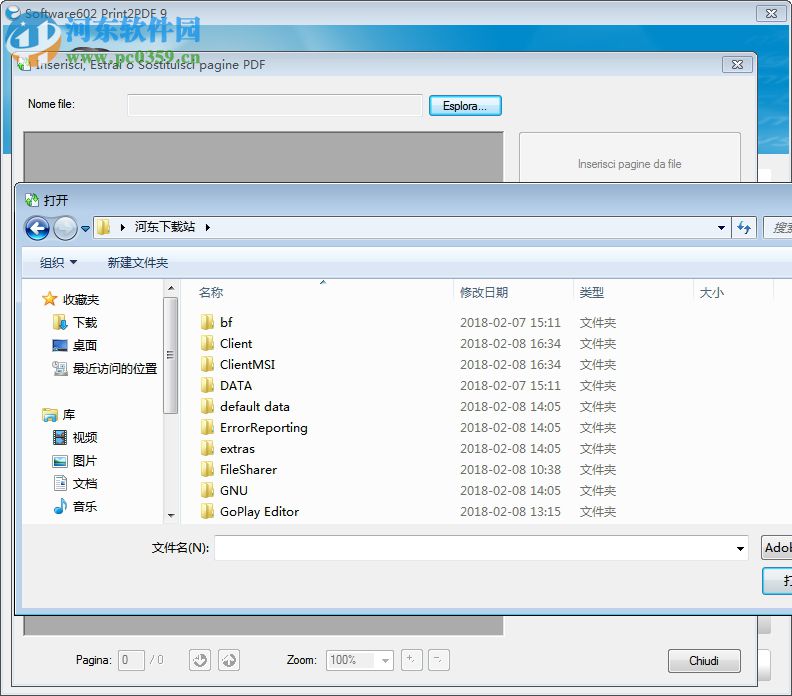Click the navigation pane scroll up arrow
792x696 pixels.
171,288
